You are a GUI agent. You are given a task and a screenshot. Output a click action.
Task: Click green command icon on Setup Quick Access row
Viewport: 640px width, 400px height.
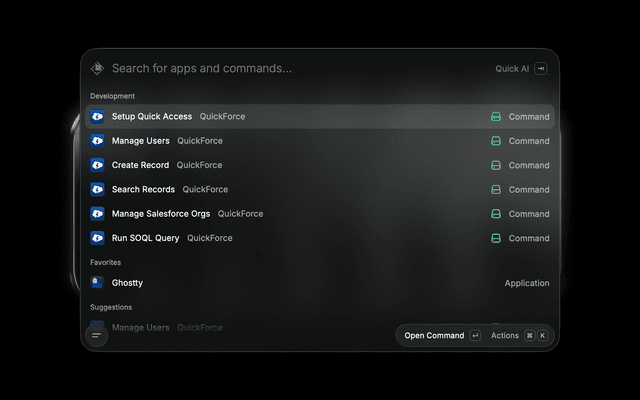click(496, 117)
